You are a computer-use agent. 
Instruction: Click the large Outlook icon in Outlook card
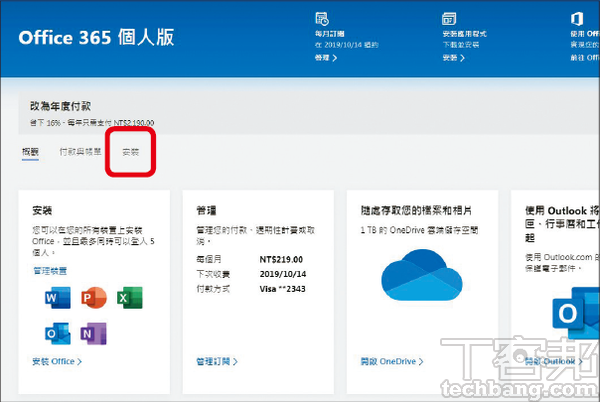576,313
